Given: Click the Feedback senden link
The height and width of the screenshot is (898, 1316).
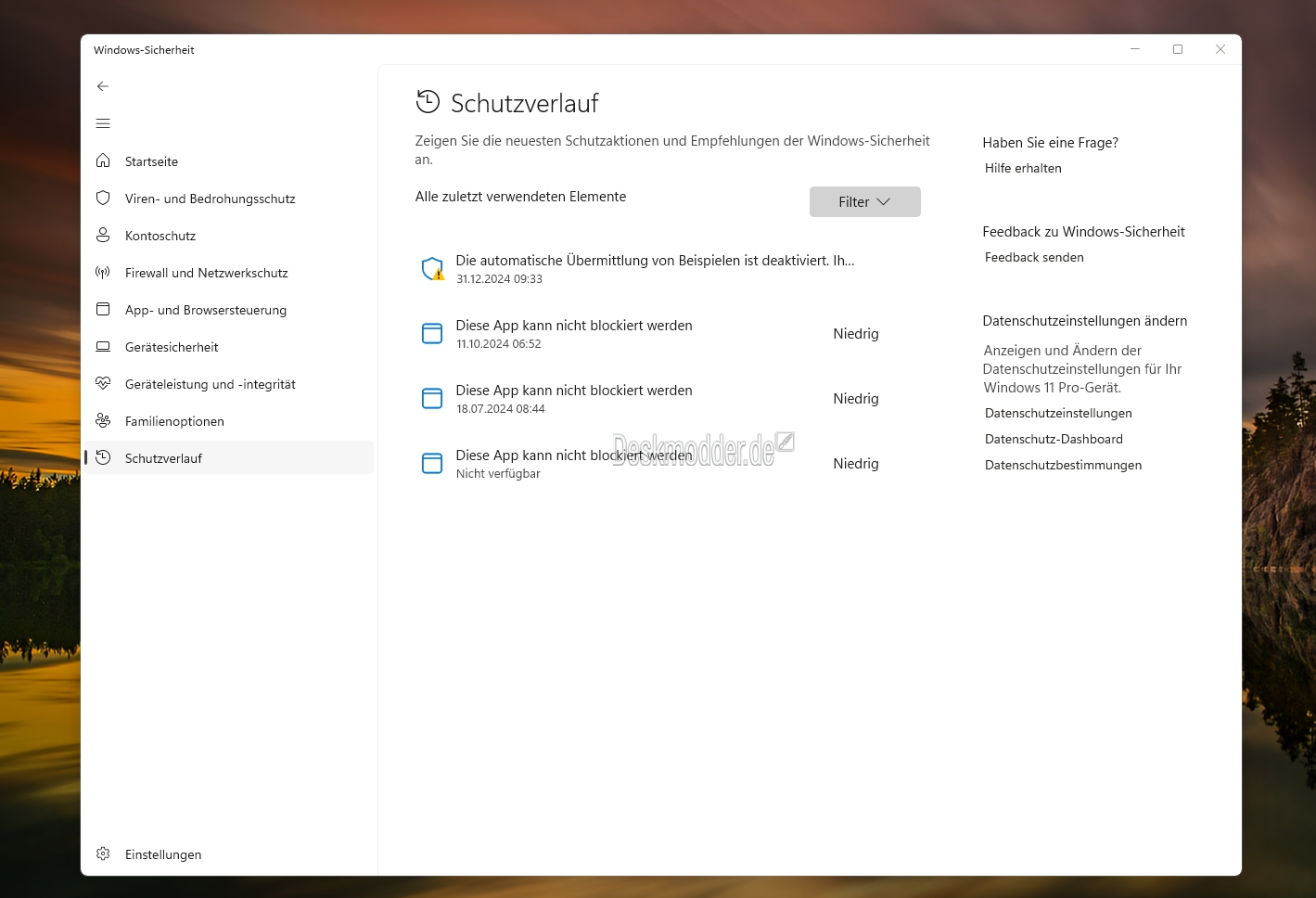Looking at the screenshot, I should tap(1034, 257).
